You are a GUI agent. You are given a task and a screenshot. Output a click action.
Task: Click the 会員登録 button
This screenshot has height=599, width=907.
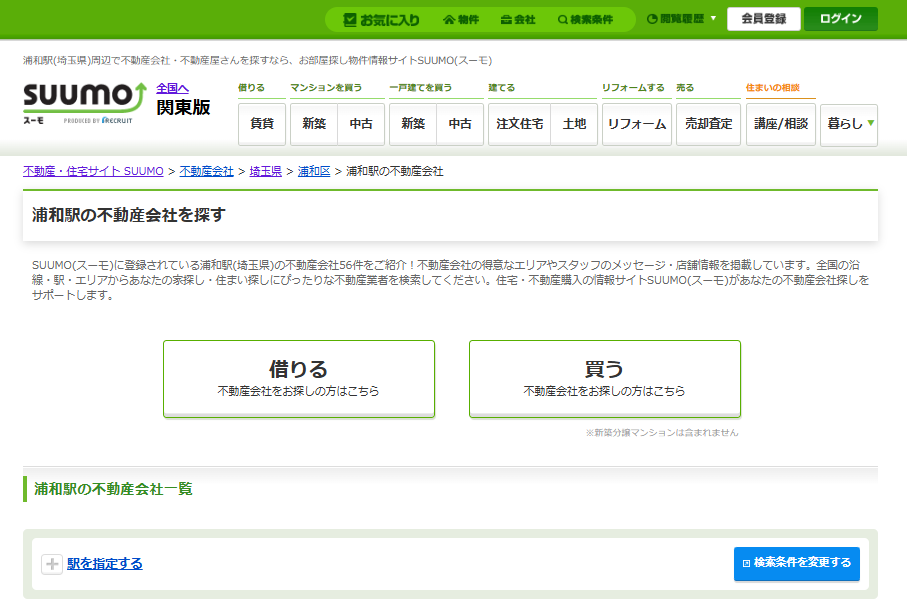click(x=764, y=19)
